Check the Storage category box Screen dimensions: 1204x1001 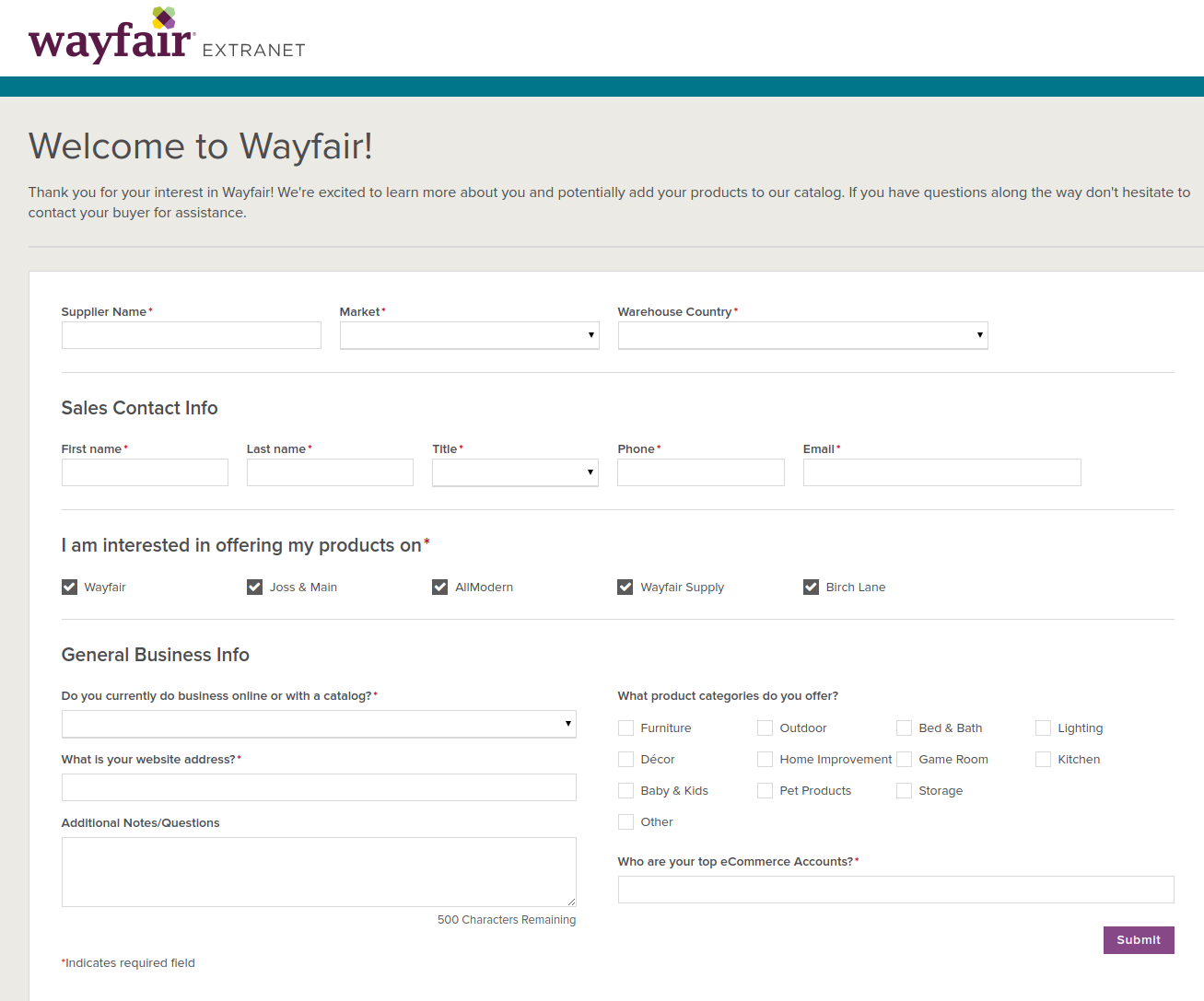coord(905,791)
